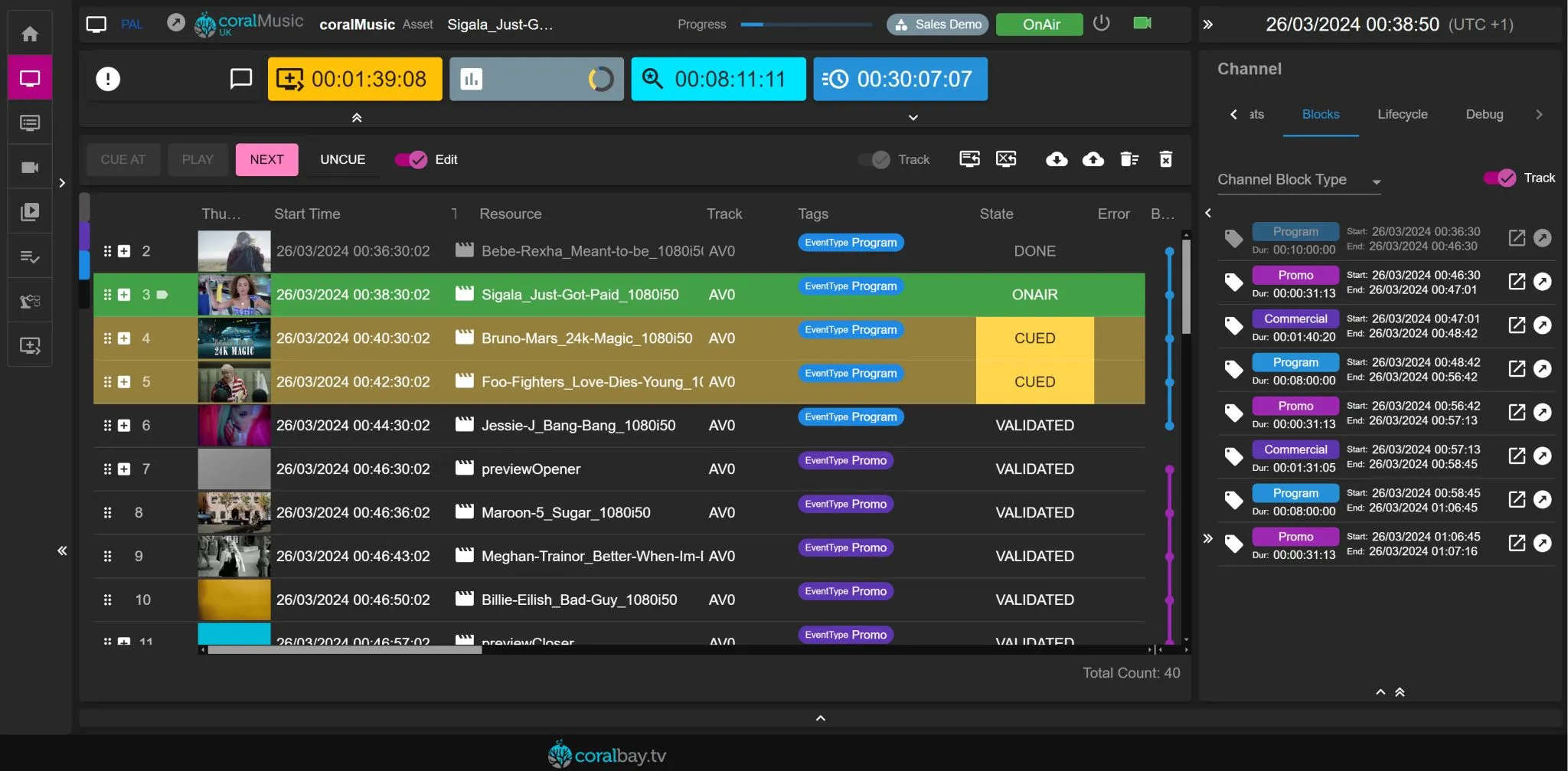
Task: Click the Bruno-Mars_24k-Magic thumbnail
Action: (234, 338)
